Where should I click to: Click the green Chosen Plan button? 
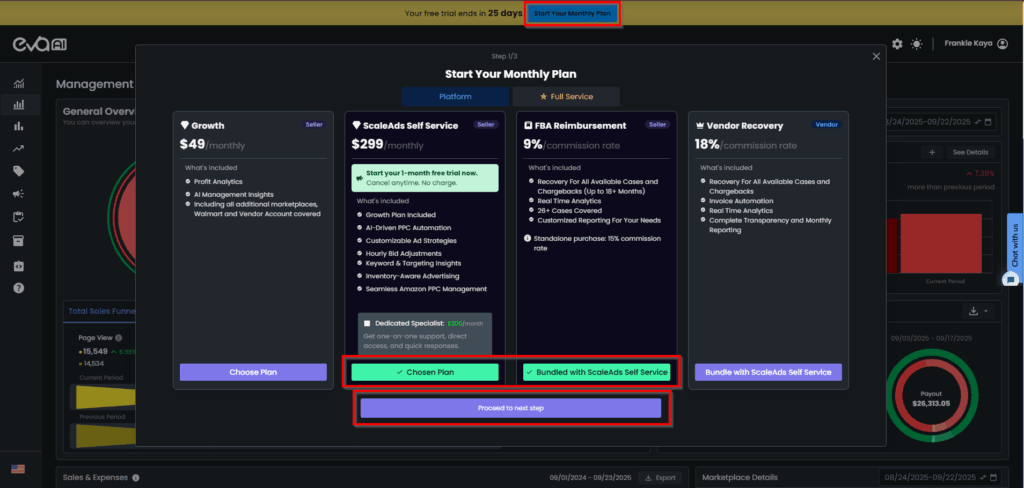tap(425, 372)
